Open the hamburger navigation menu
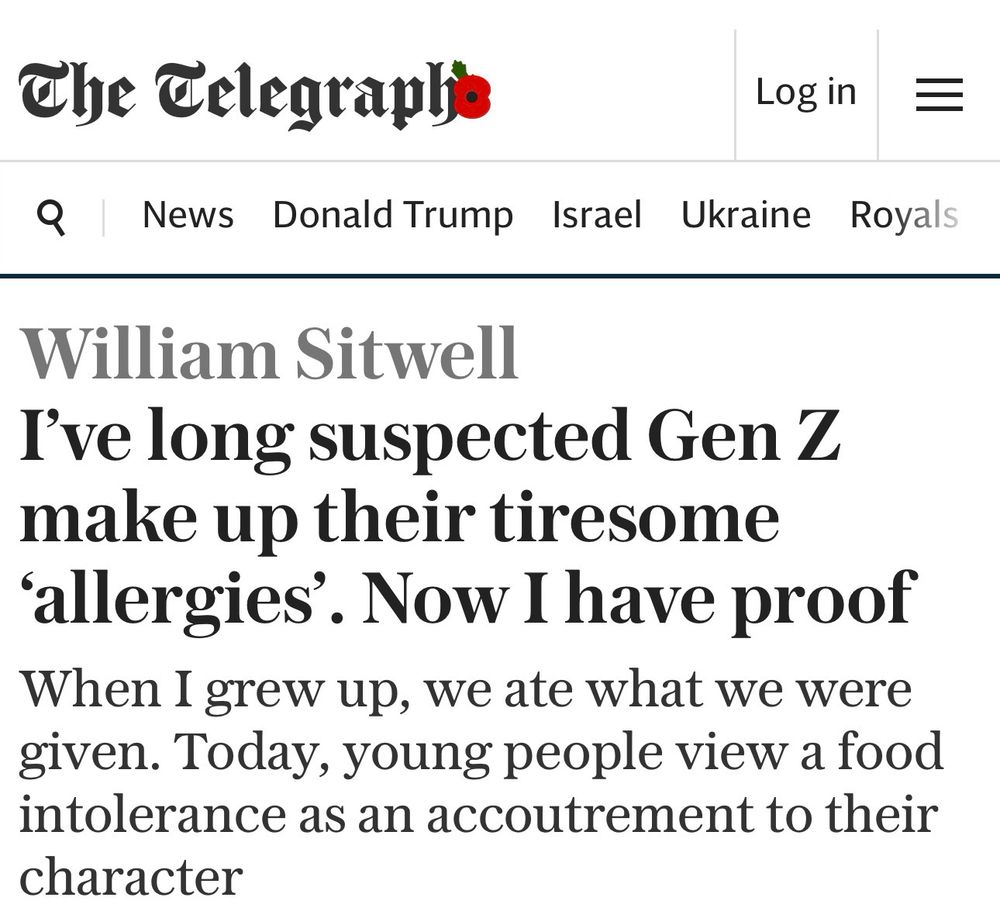This screenshot has width=1000, height=912. point(937,92)
